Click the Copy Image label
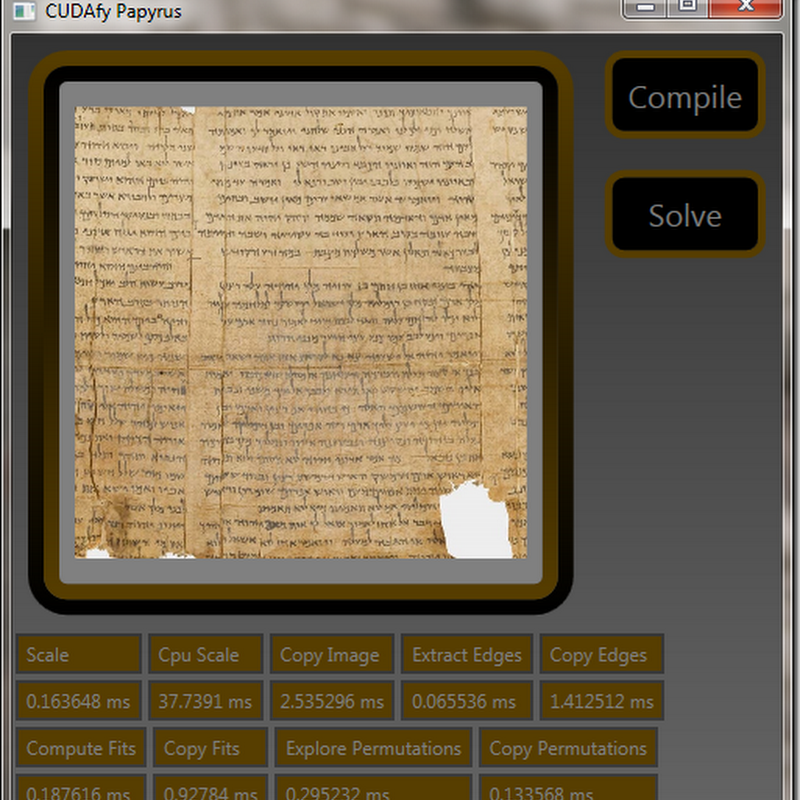The width and height of the screenshot is (800, 800). [x=332, y=655]
